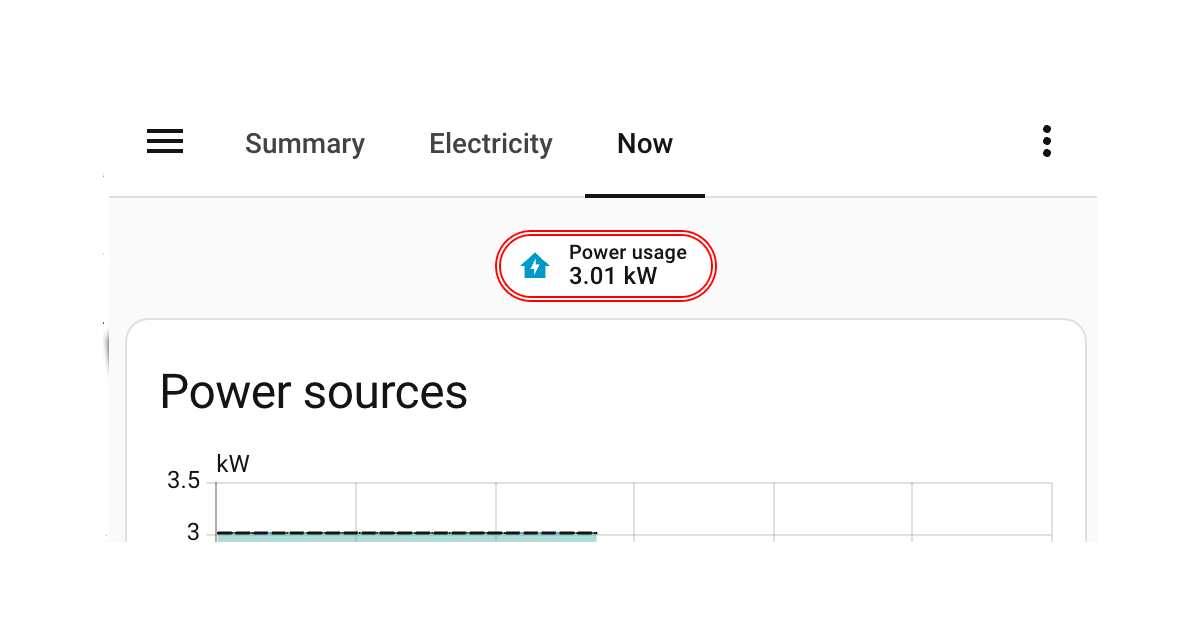Image resolution: width=1200 pixels, height=630 pixels.
Task: Click the home lightning bolt icon
Action: [536, 266]
